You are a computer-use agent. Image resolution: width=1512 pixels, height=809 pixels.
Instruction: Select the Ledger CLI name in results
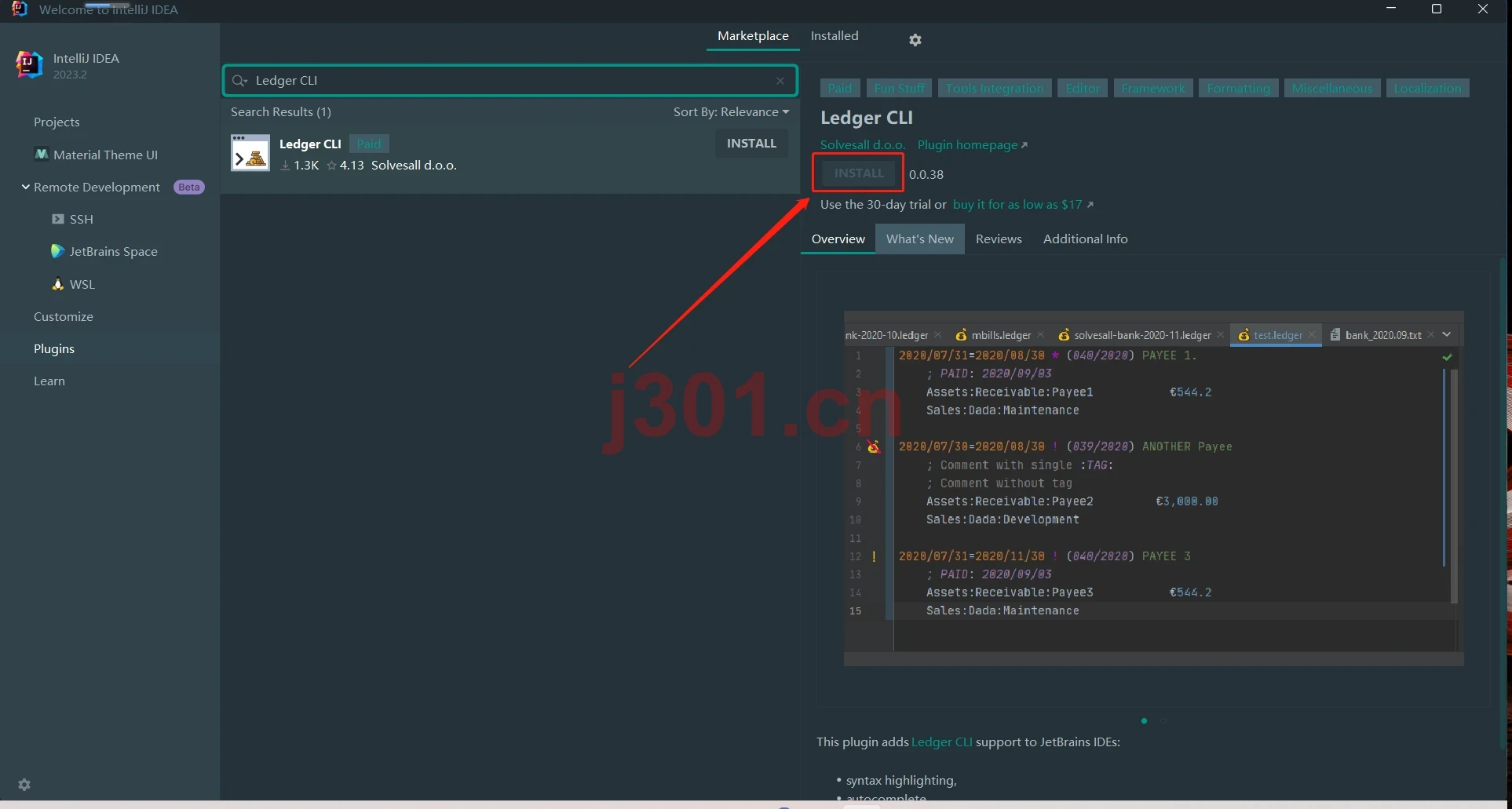pyautogui.click(x=310, y=144)
